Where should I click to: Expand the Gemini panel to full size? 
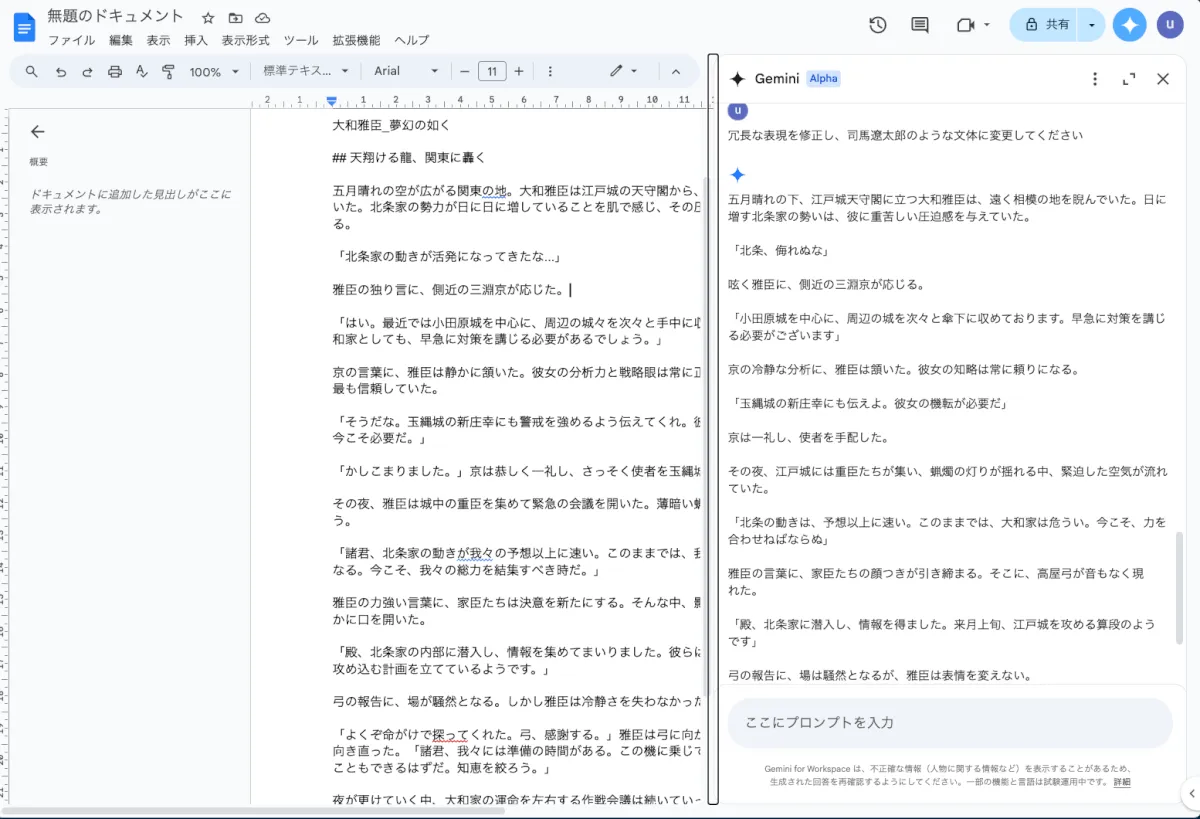click(x=1129, y=79)
